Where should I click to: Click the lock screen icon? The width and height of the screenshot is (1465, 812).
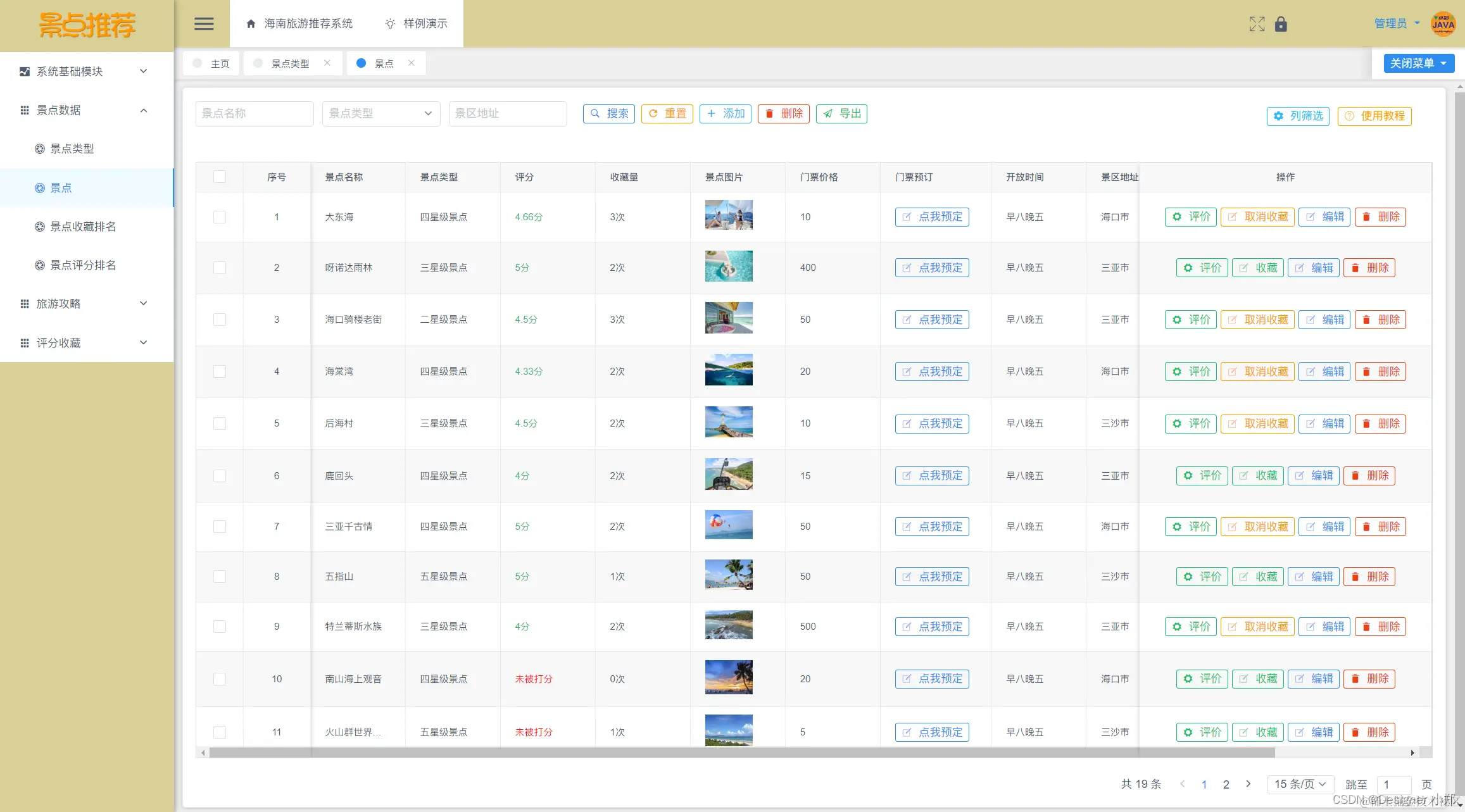[1281, 24]
